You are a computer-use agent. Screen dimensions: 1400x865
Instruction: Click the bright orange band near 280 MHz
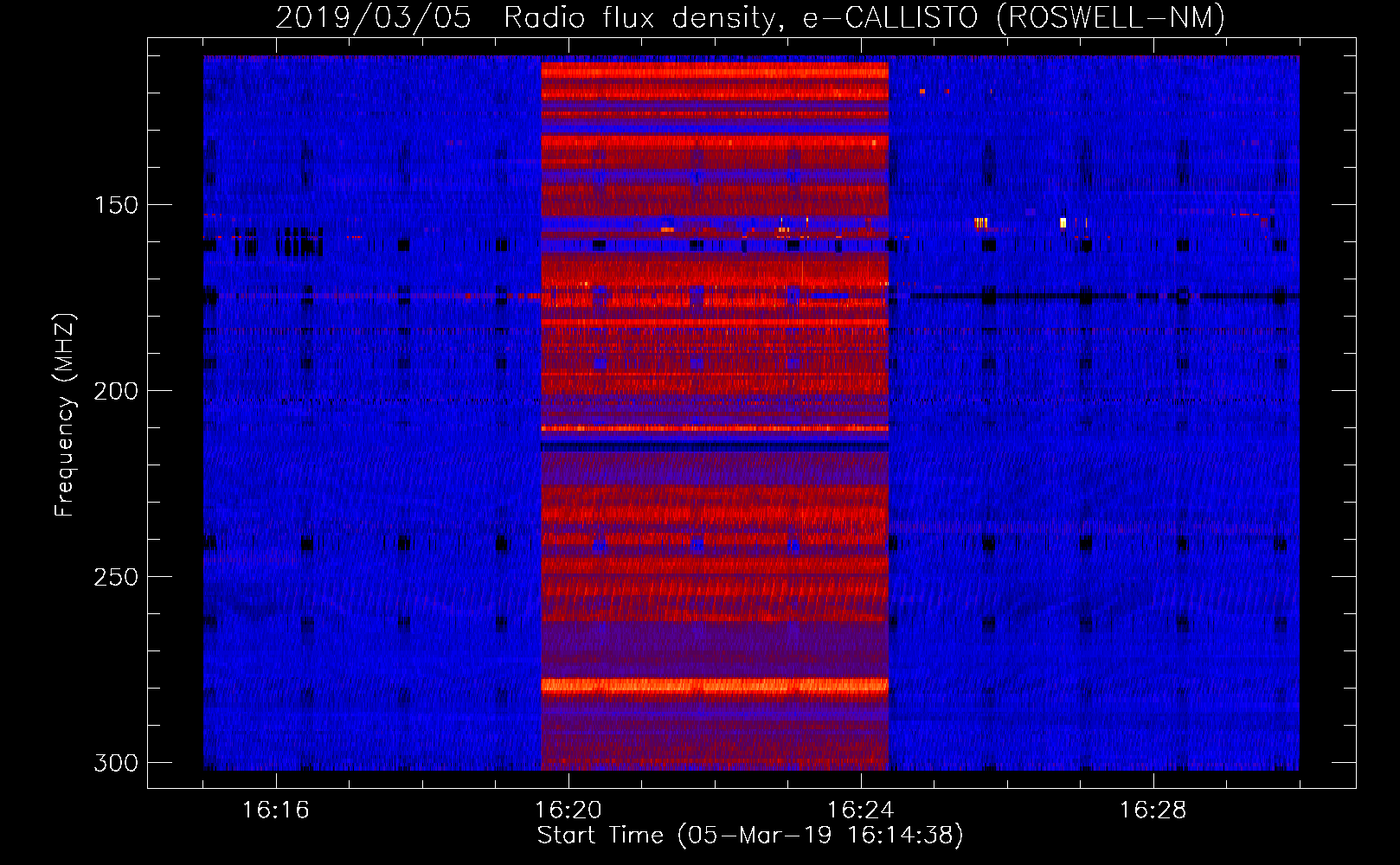coord(715,686)
